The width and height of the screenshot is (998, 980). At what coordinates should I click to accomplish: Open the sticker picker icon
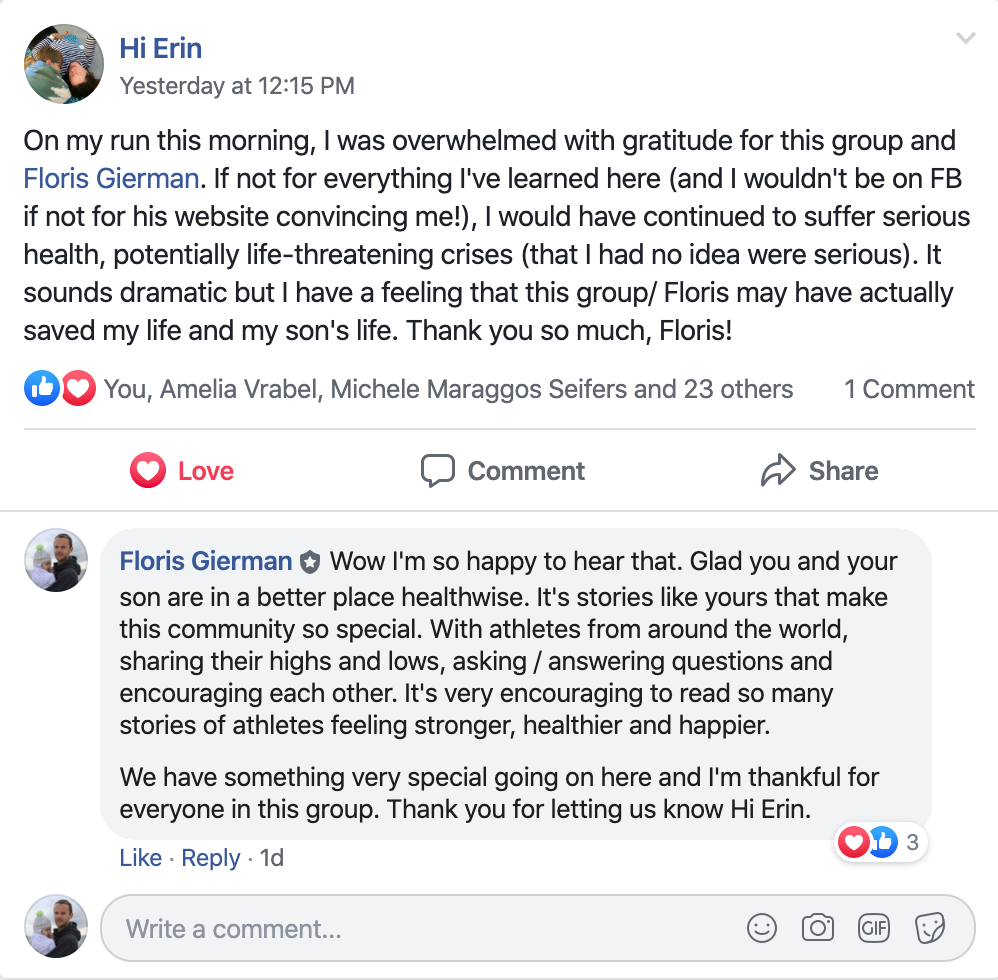coord(930,928)
